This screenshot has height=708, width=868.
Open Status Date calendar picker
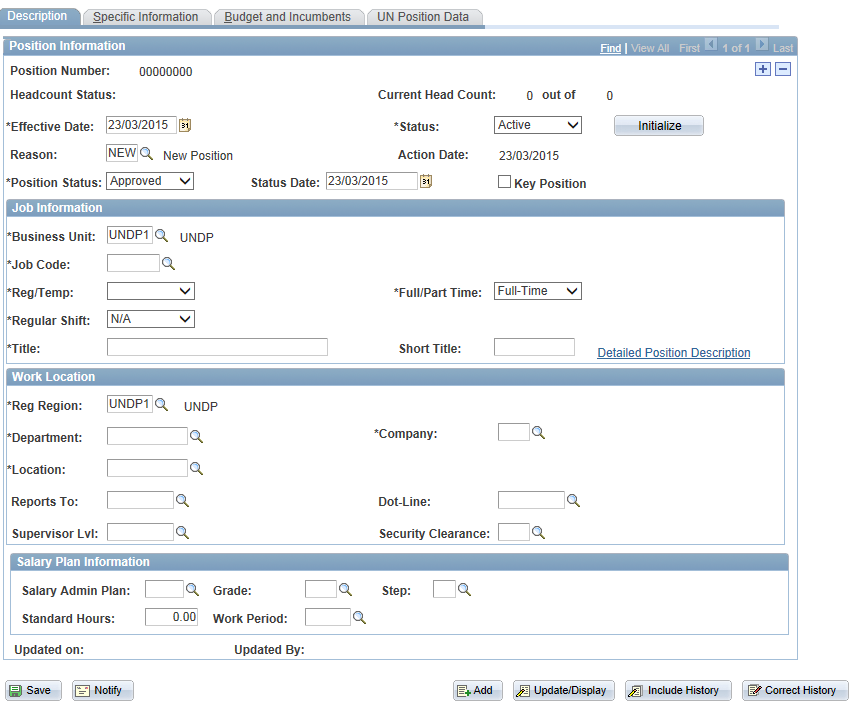click(426, 181)
